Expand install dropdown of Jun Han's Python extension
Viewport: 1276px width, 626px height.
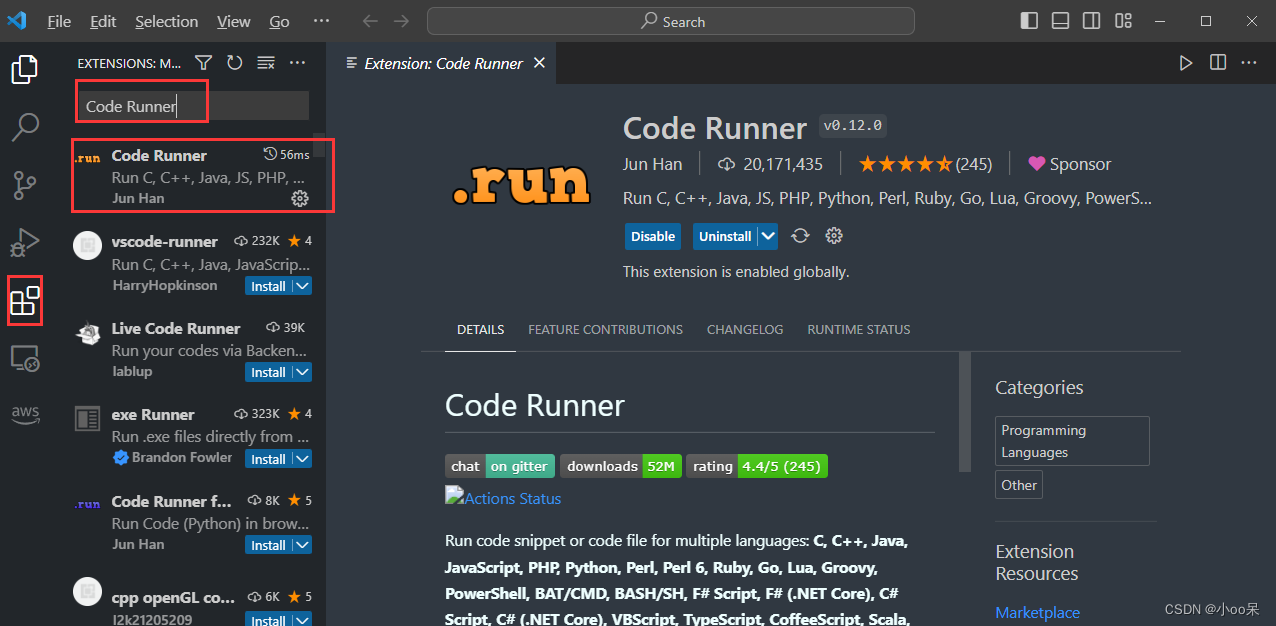(x=302, y=545)
